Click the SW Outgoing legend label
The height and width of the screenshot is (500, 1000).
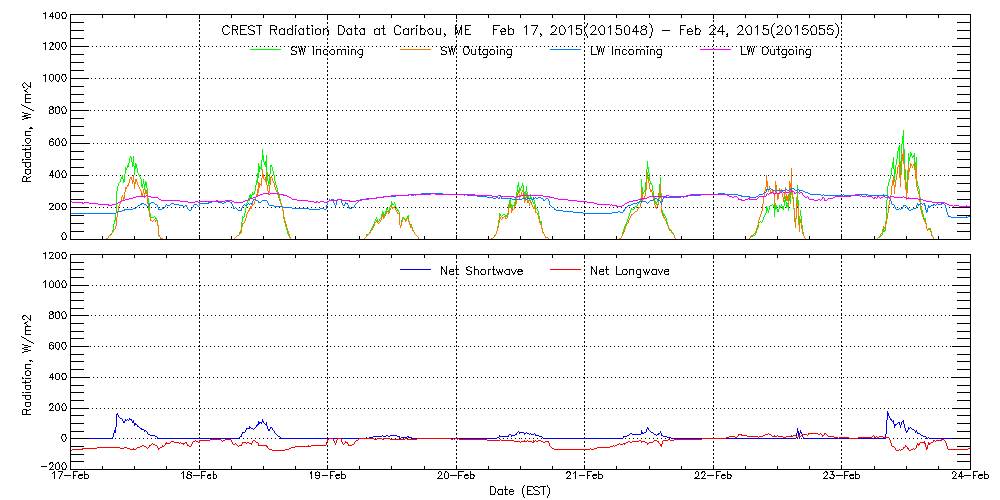point(476,52)
